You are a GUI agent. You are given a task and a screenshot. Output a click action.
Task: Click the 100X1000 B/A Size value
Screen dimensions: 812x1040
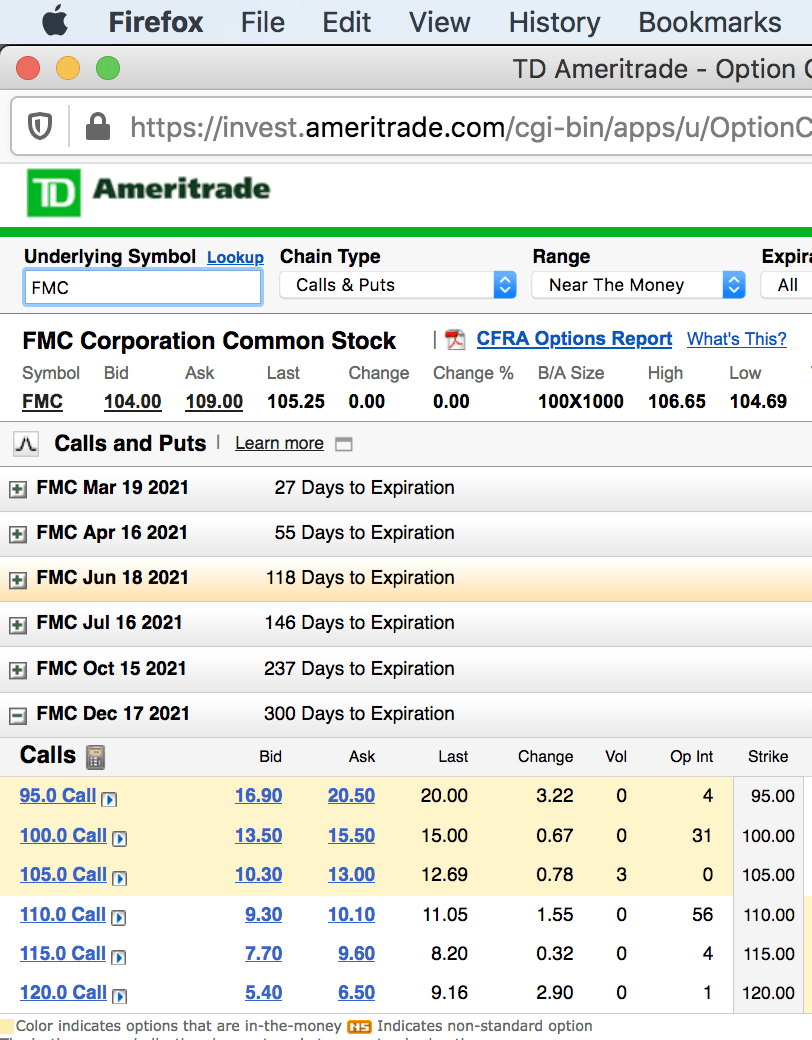[580, 401]
